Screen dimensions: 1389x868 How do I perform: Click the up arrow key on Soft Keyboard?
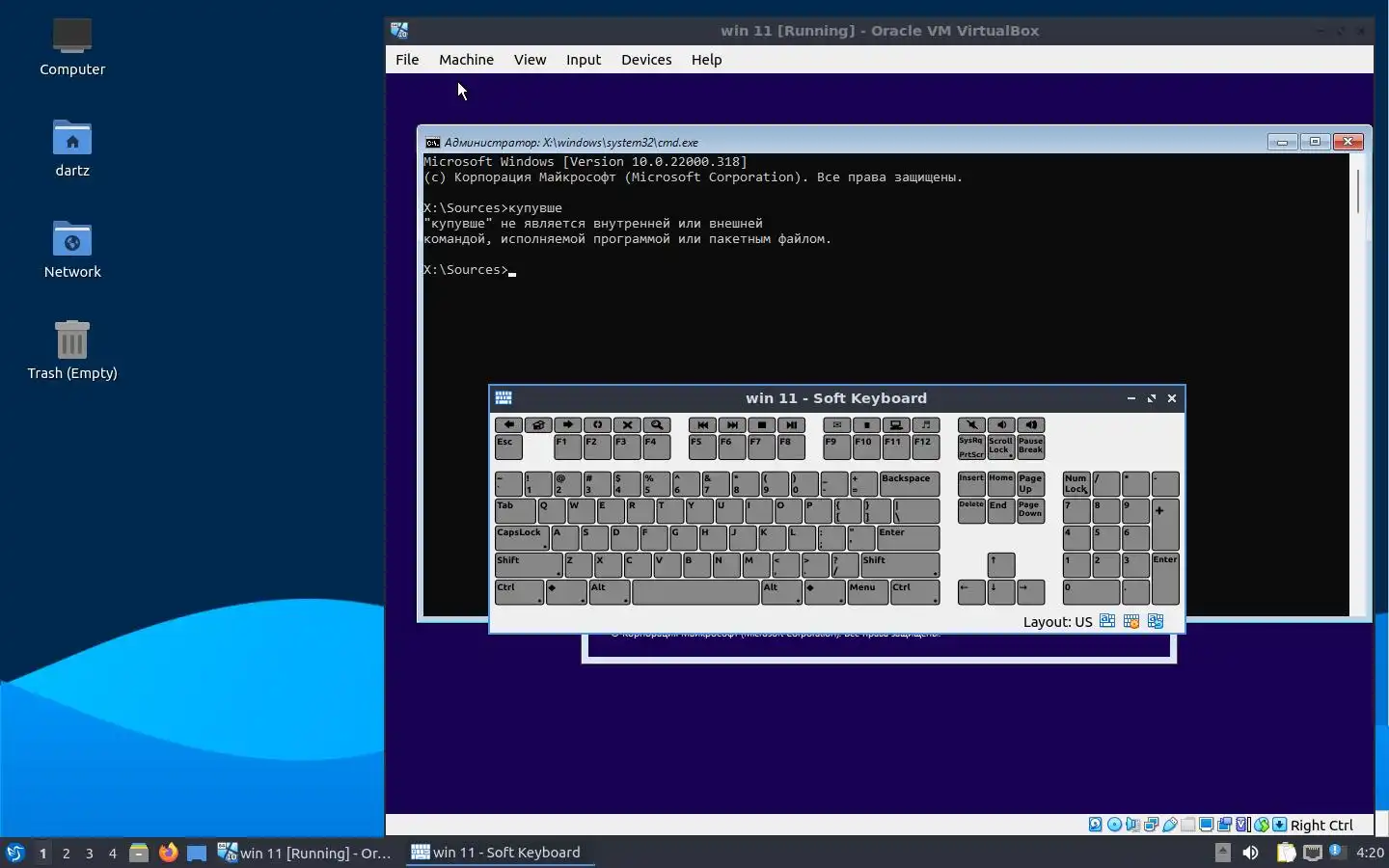(x=1001, y=565)
